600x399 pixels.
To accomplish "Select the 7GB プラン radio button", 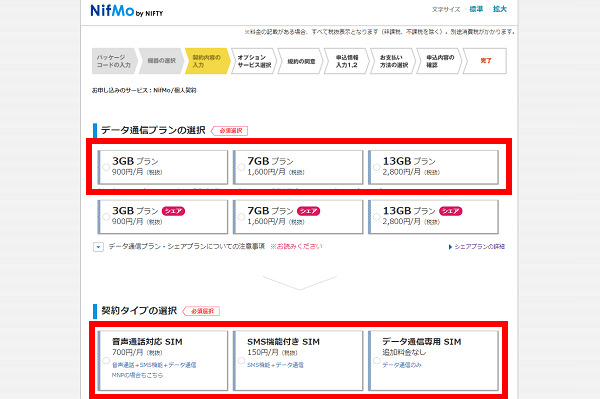I will [241, 167].
